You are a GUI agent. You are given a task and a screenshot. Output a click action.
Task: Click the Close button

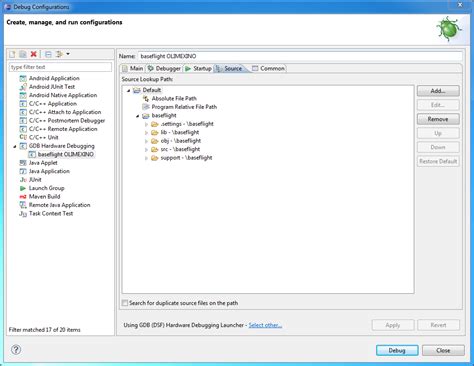pyautogui.click(x=443, y=350)
